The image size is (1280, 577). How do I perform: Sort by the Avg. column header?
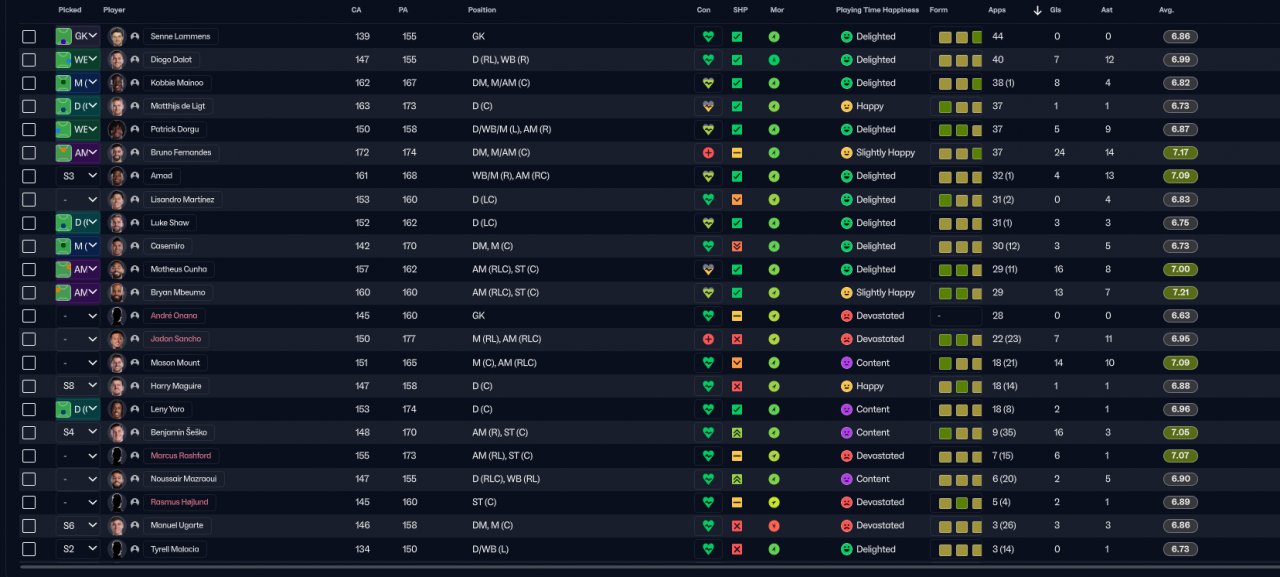tap(1166, 10)
